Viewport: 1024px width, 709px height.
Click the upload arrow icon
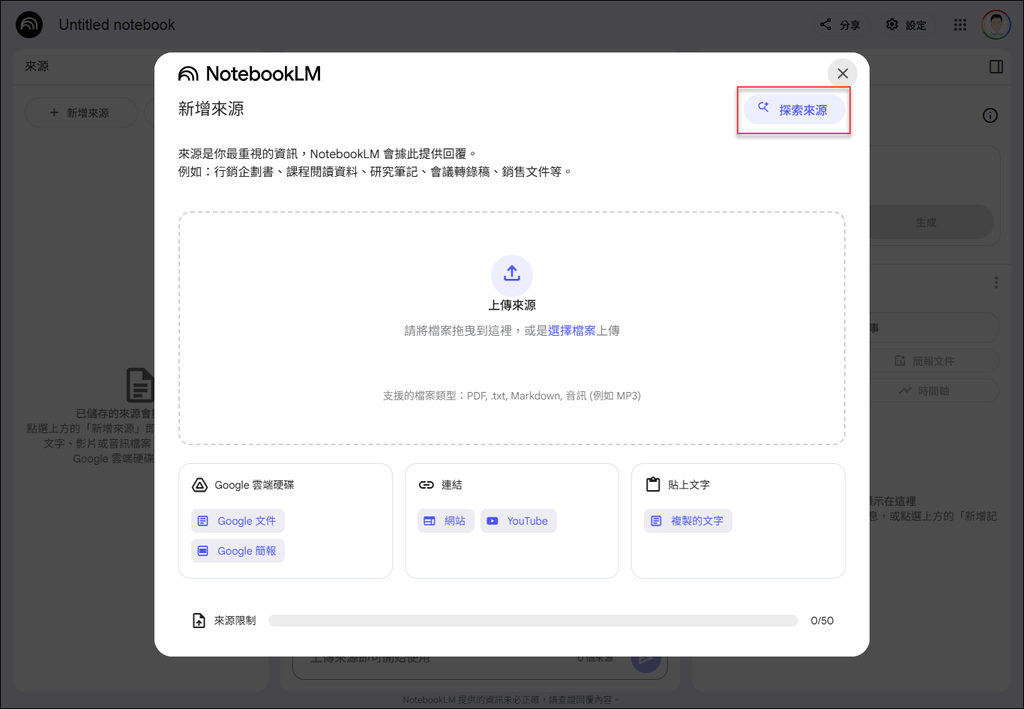pos(512,275)
